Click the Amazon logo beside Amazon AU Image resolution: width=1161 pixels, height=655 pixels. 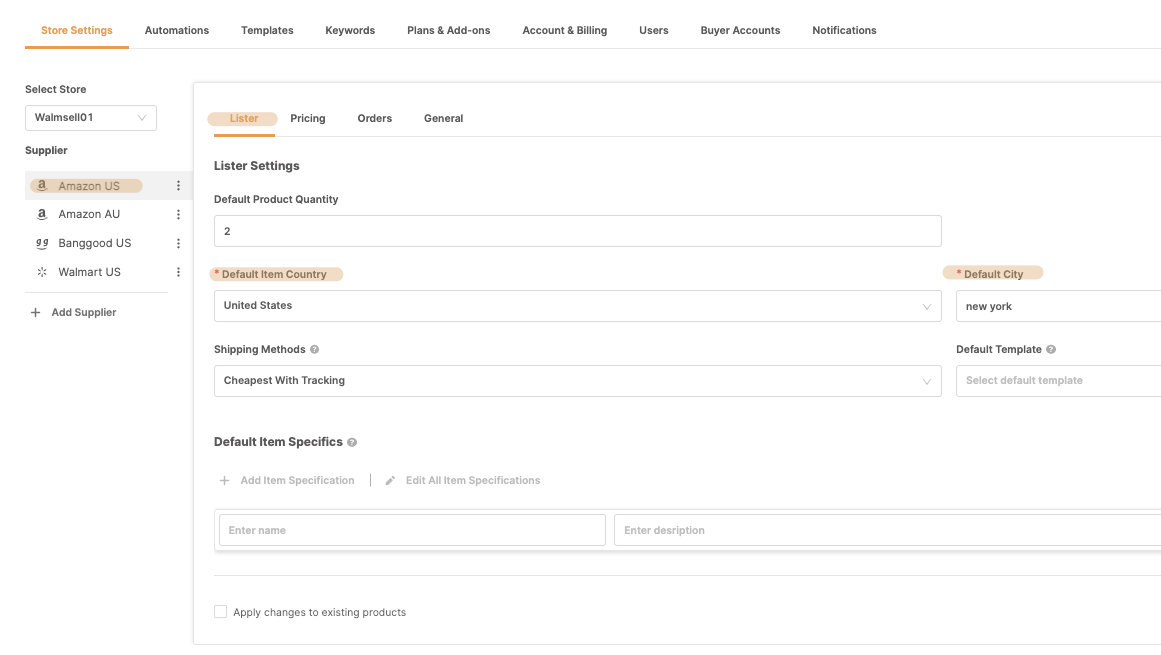tap(42, 215)
